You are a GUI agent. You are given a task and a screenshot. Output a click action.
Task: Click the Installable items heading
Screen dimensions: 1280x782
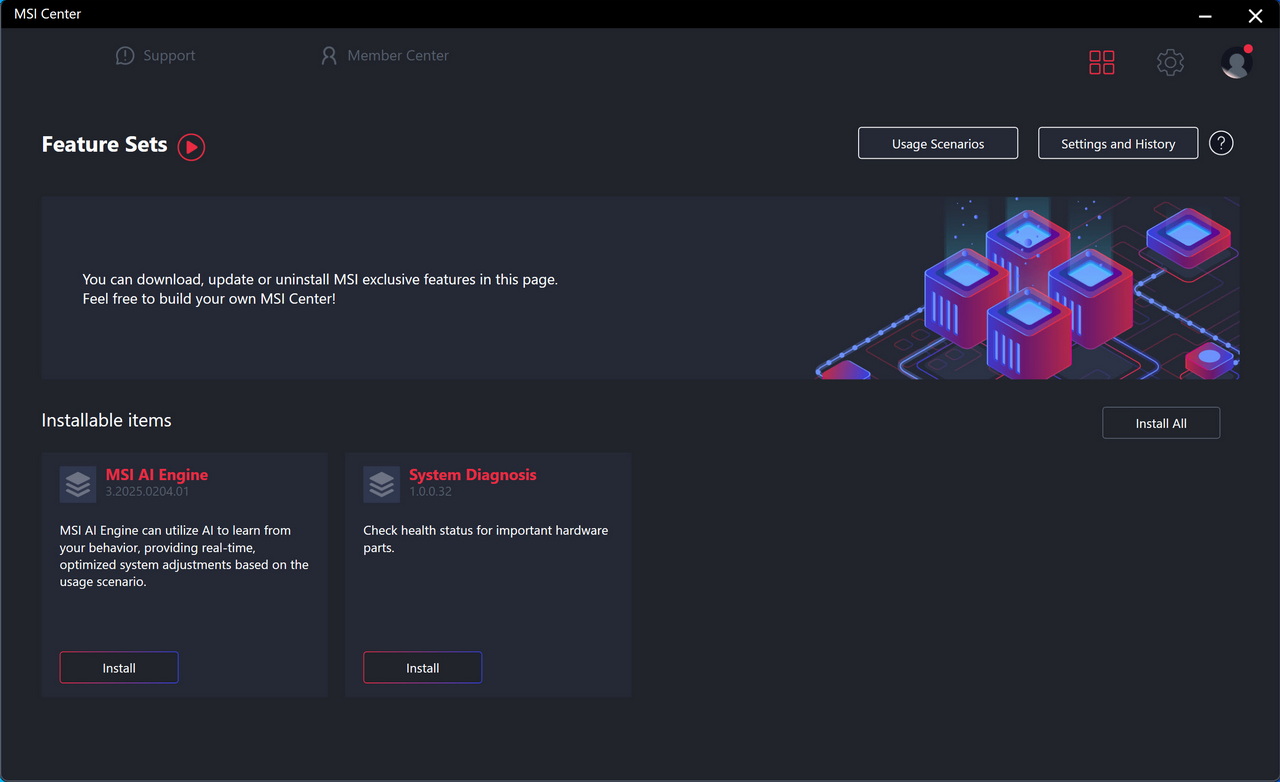[x=106, y=420]
